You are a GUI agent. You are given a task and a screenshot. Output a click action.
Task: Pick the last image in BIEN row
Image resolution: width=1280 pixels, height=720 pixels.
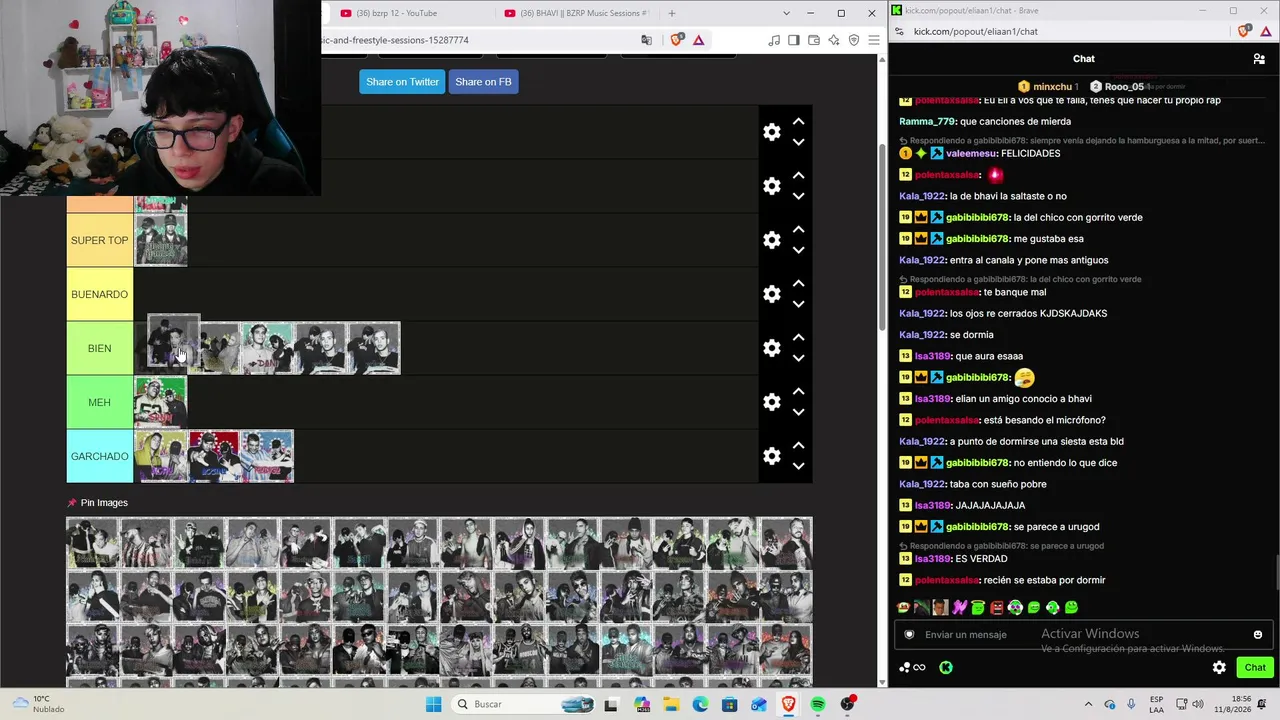pos(374,348)
